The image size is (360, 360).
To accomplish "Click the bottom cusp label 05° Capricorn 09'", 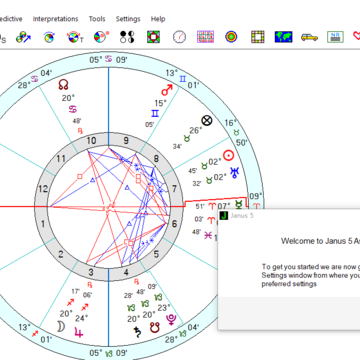I will pos(109,353).
